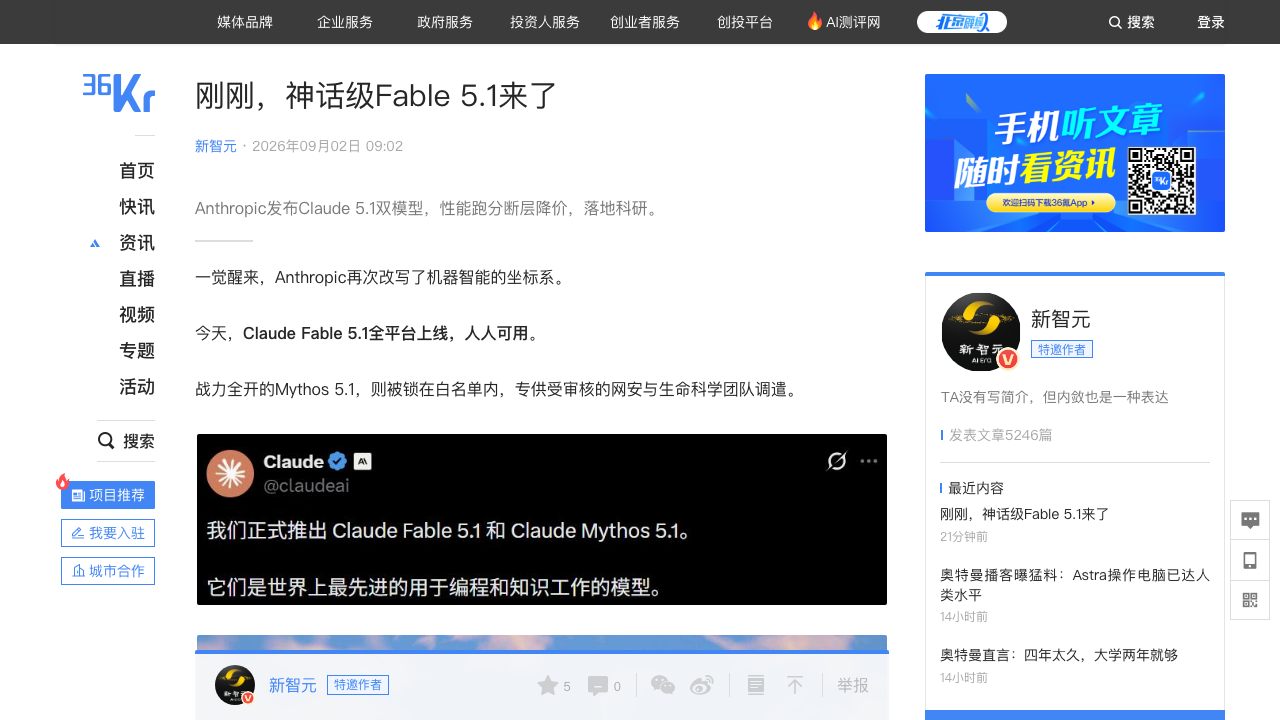
Task: Click 特邀作者 tag in author card
Action: [x=1062, y=349]
